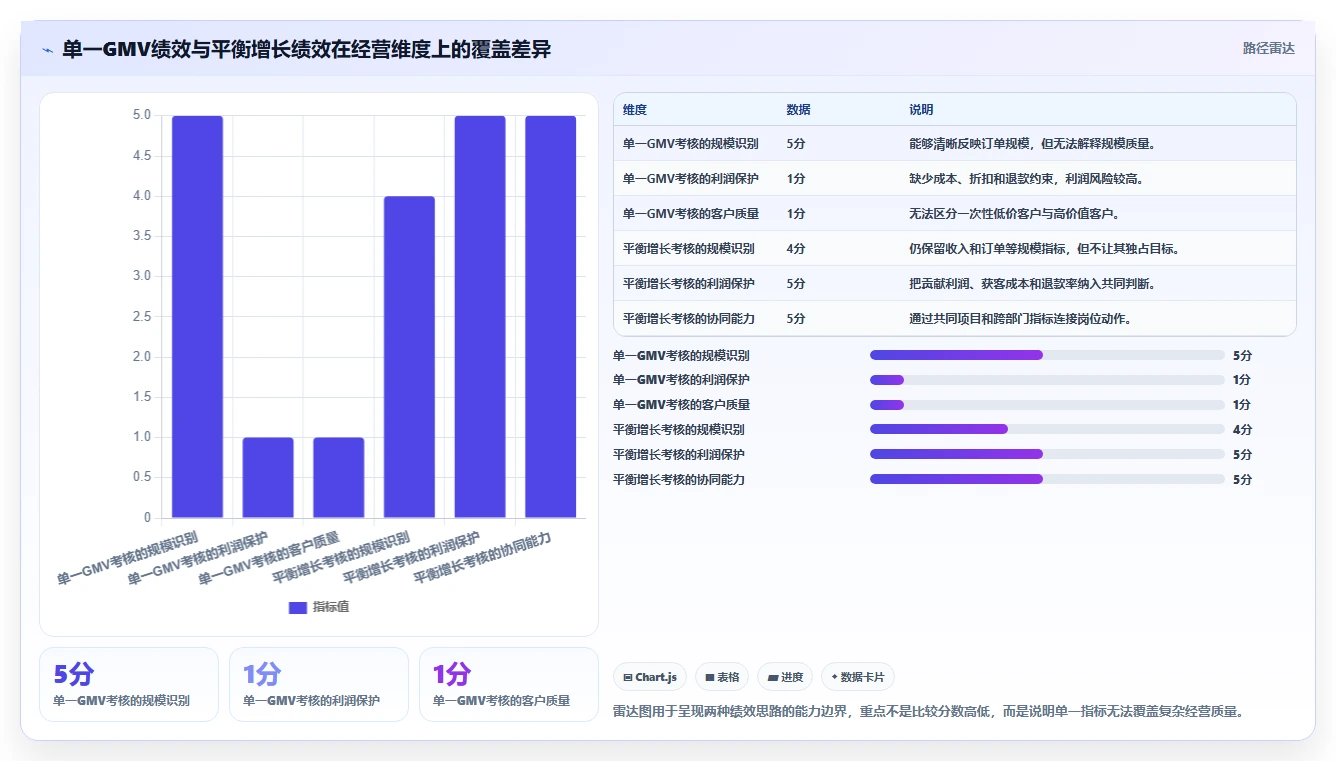Image resolution: width=1336 pixels, height=761 pixels.
Task: Click the 4分 value in the table
Action: (796, 249)
